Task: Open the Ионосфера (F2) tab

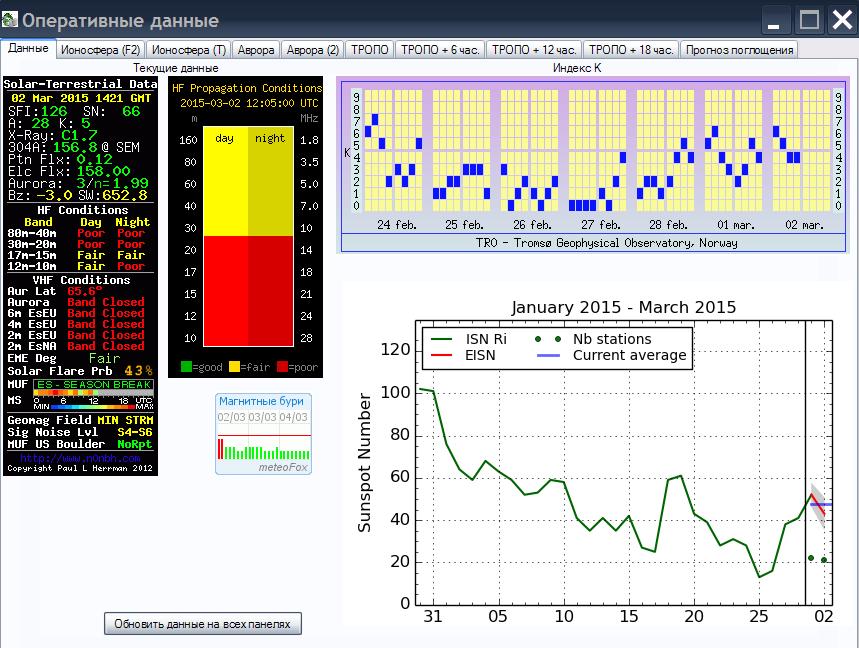Action: [x=101, y=50]
